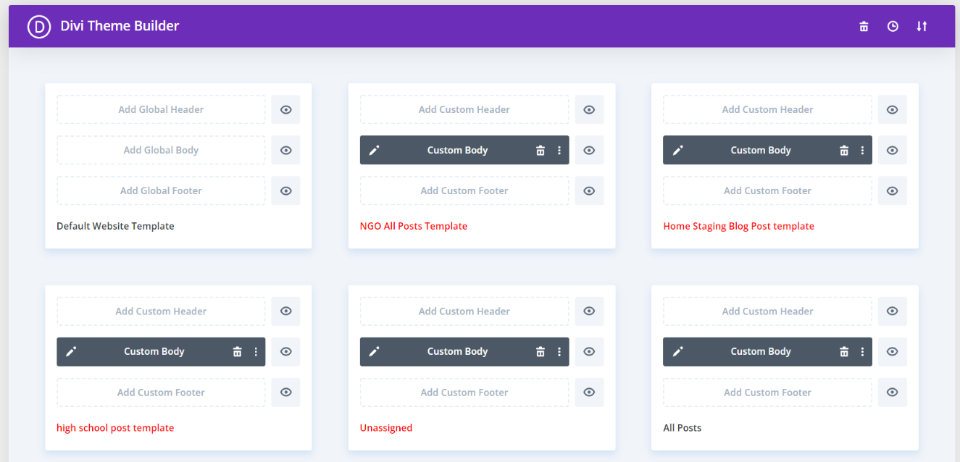Add Custom Footer to the Unassigned template
This screenshot has height=462, width=960.
(x=464, y=392)
